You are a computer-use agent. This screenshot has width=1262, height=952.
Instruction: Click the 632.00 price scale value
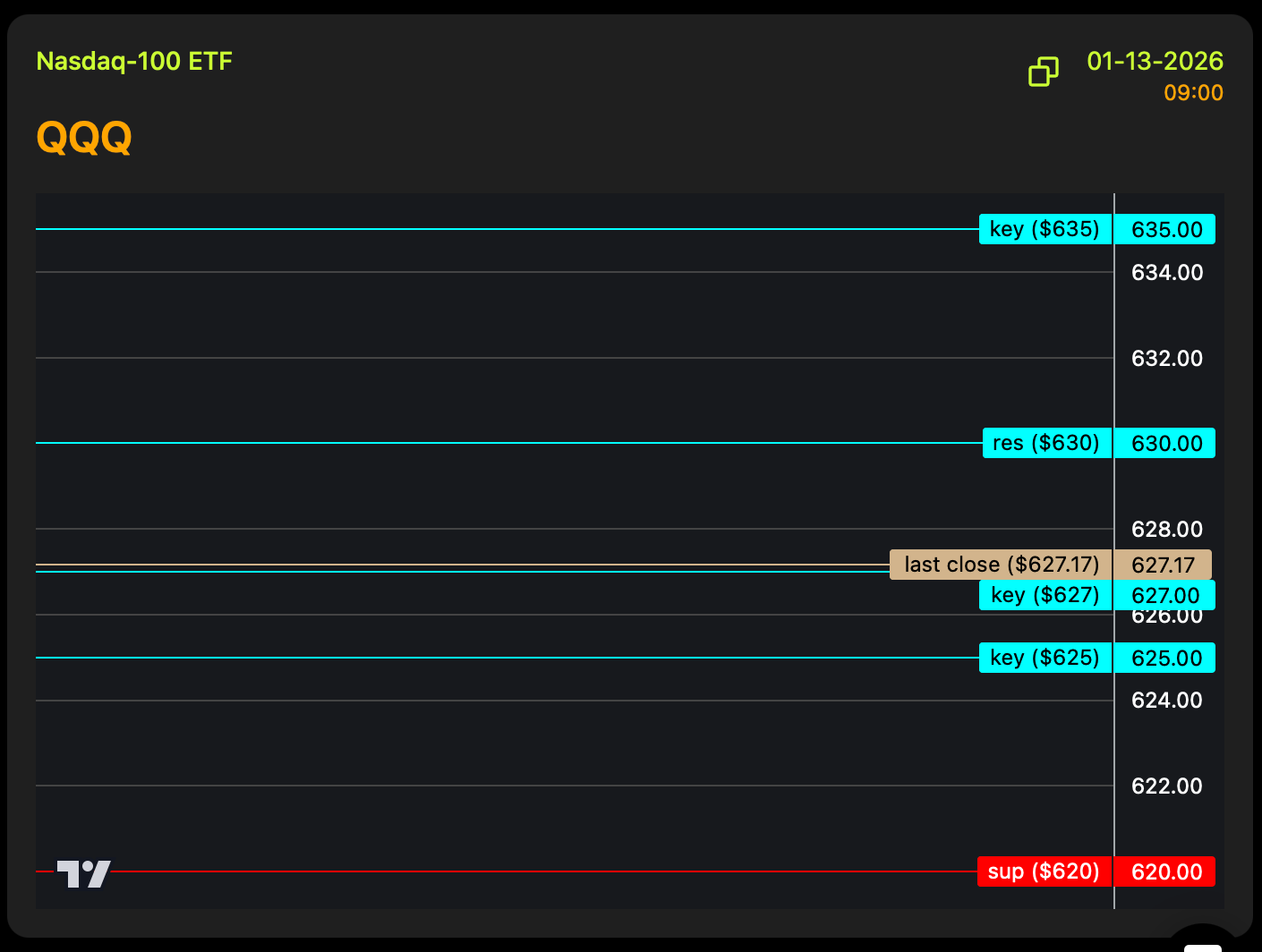pos(1166,359)
